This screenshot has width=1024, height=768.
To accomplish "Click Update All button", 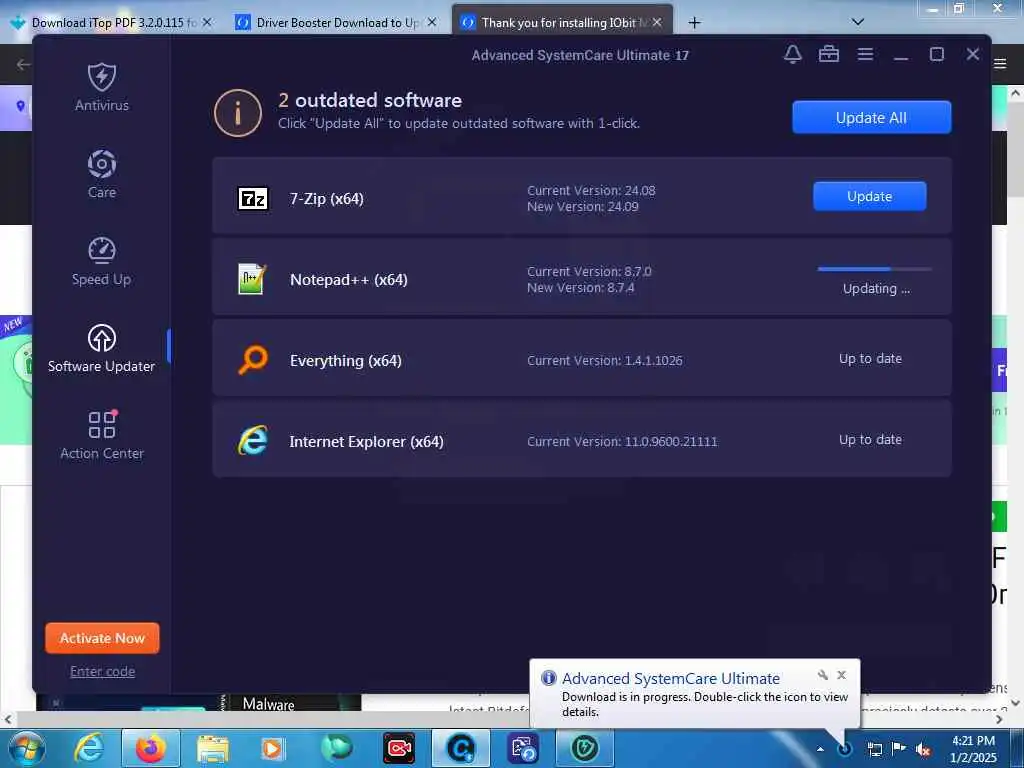I will coord(871,118).
